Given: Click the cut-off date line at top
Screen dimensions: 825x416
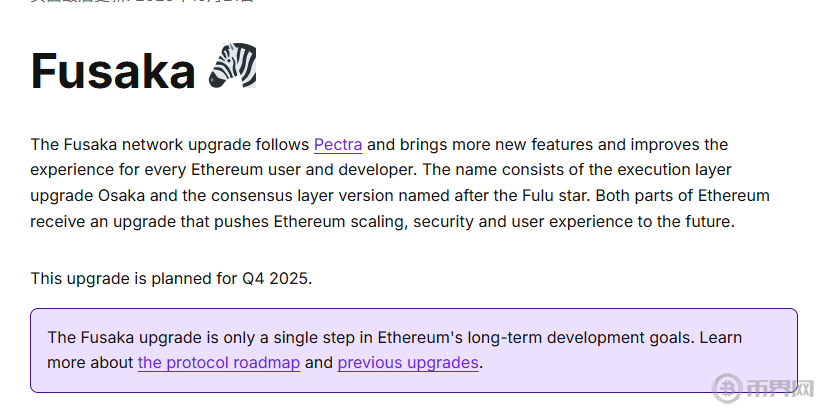Looking at the screenshot, I should [140, 3].
